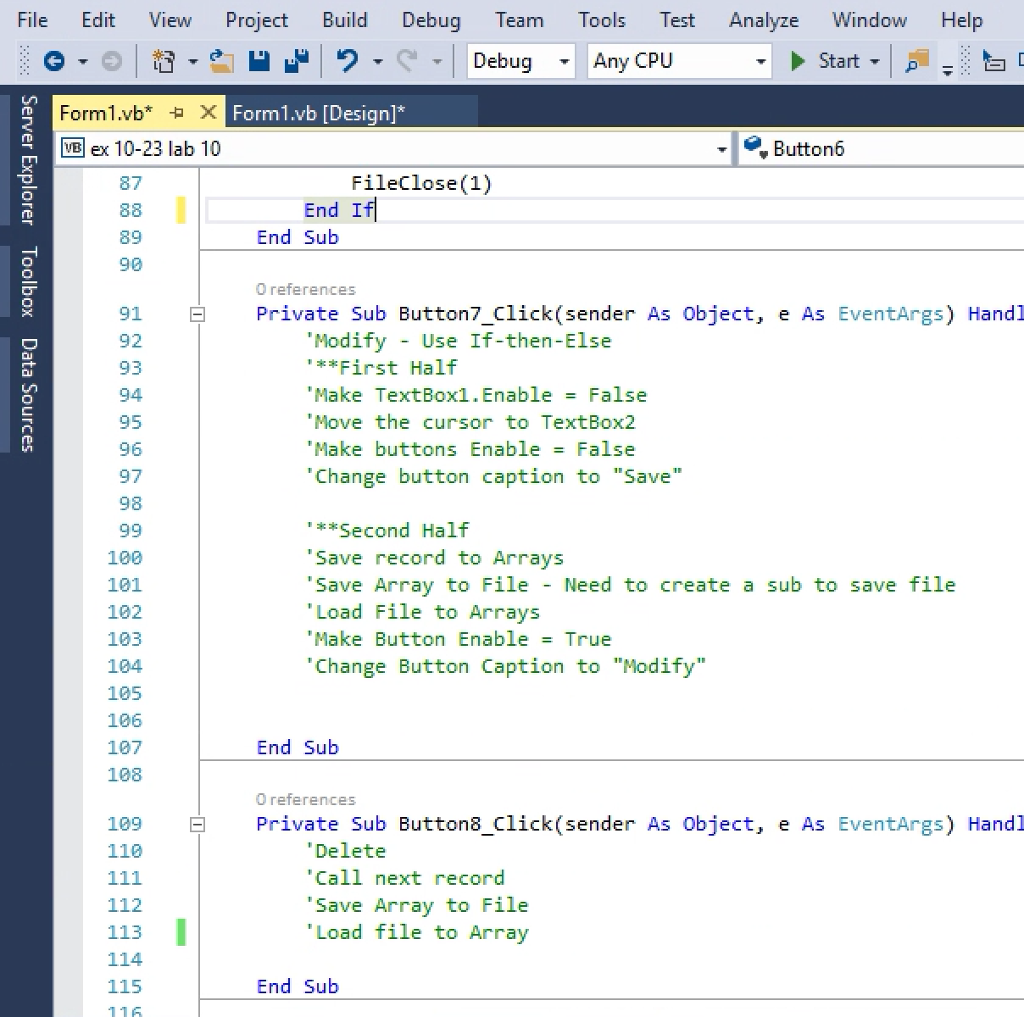Image resolution: width=1024 pixels, height=1017 pixels.
Task: Click the Navigate Backward arrow icon
Action: coord(54,62)
